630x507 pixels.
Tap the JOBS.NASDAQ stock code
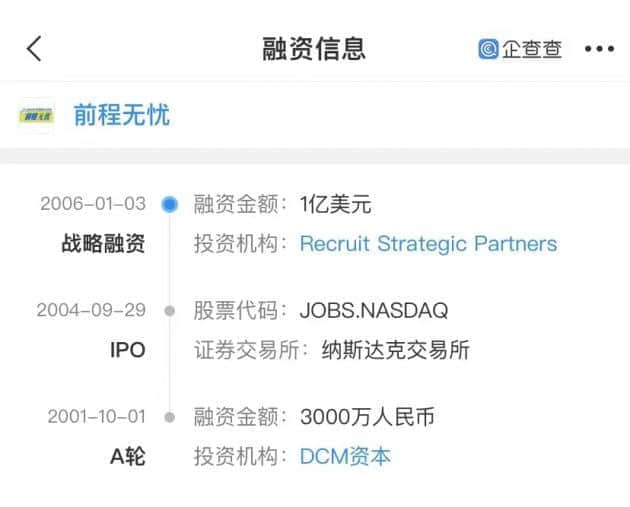point(374,310)
